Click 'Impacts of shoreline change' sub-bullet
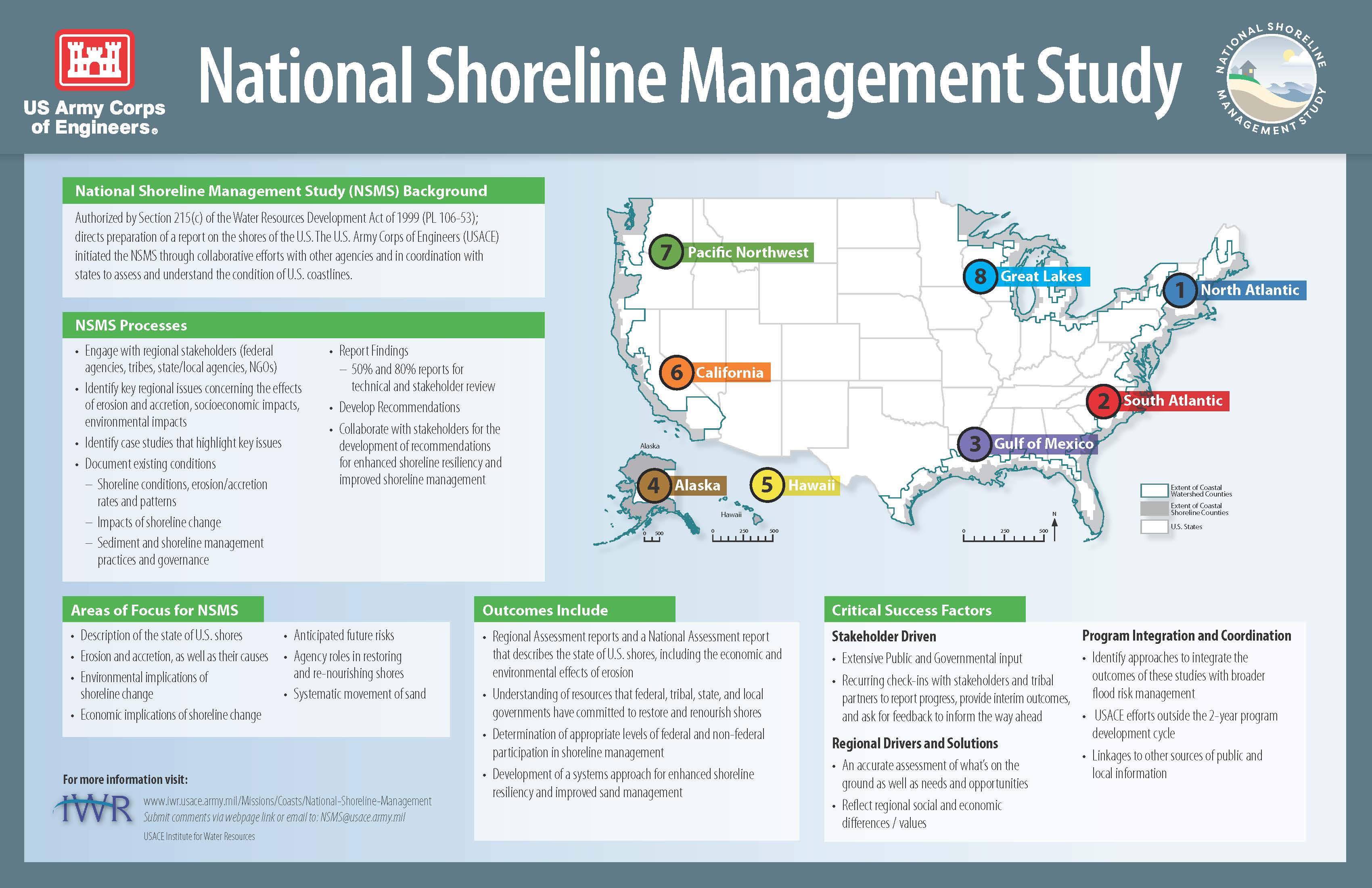Viewport: 1372px width, 888px height. (x=159, y=522)
